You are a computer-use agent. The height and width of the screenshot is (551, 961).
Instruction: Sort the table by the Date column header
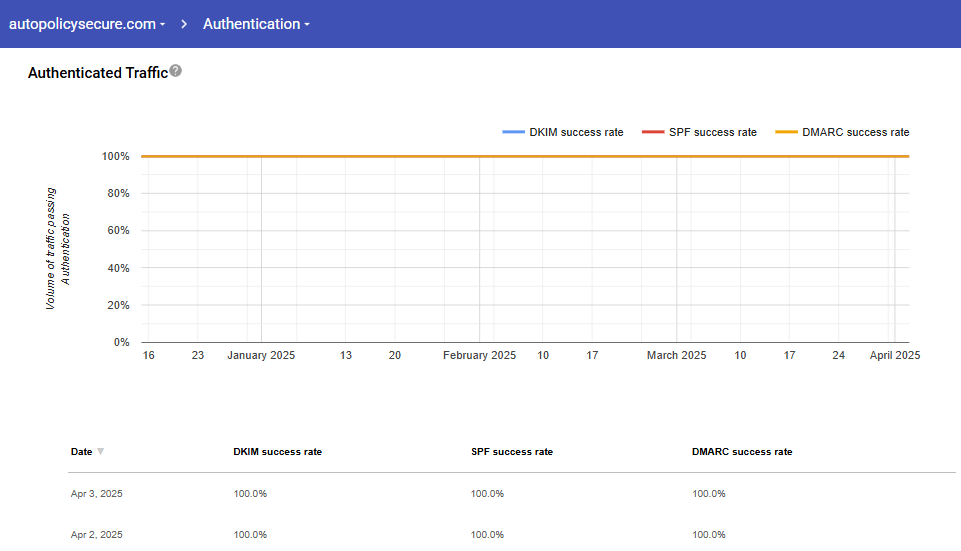[81, 452]
